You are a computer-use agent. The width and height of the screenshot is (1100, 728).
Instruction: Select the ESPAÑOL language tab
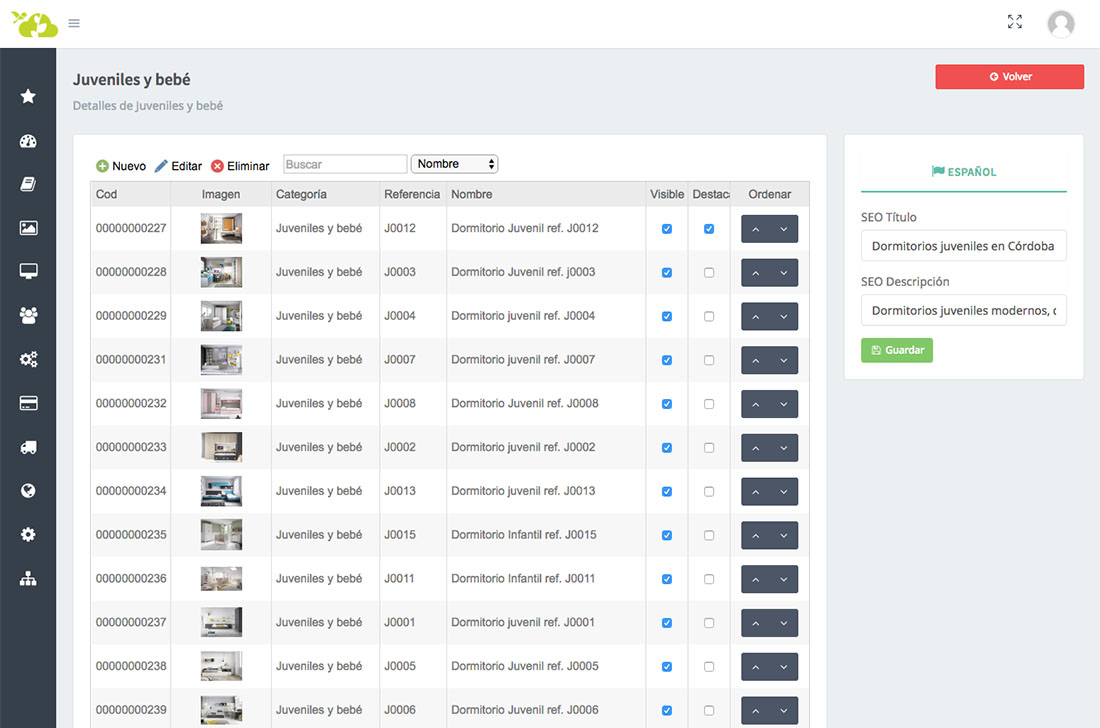click(963, 172)
